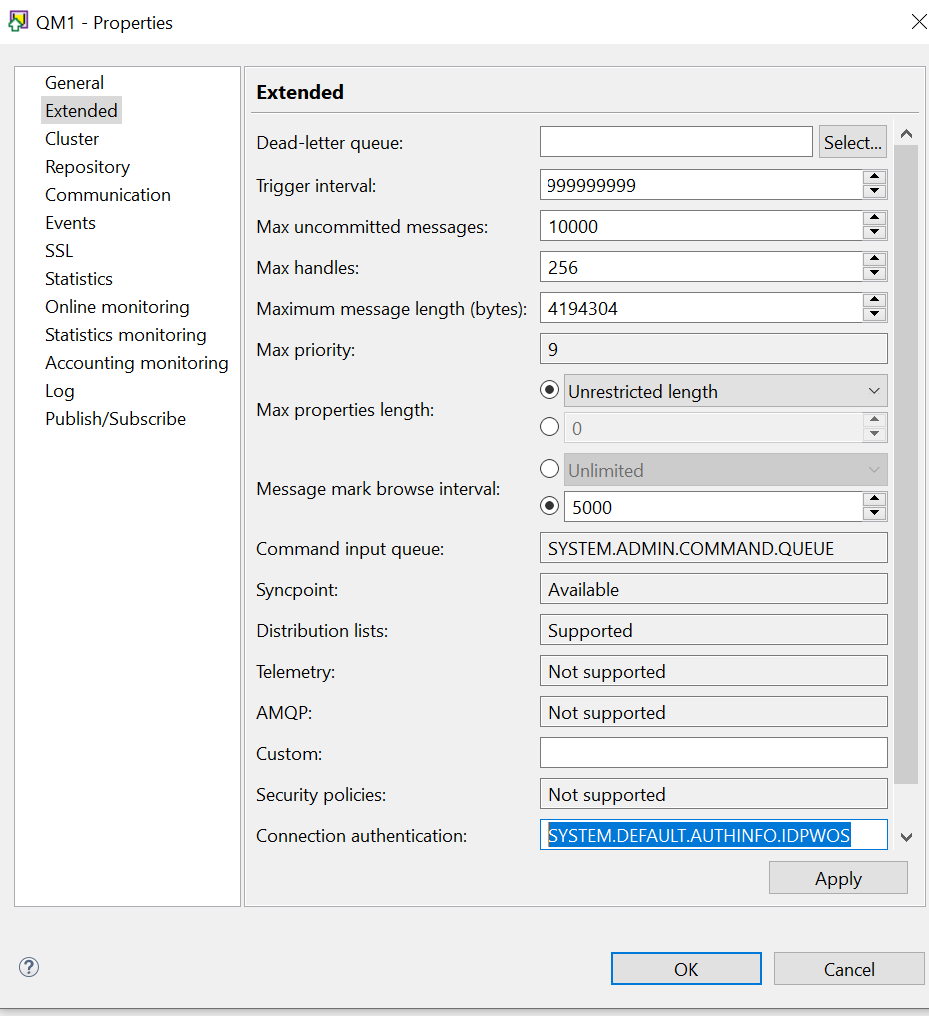
Task: Click the MQ Explorer icon in title bar
Action: [17, 20]
